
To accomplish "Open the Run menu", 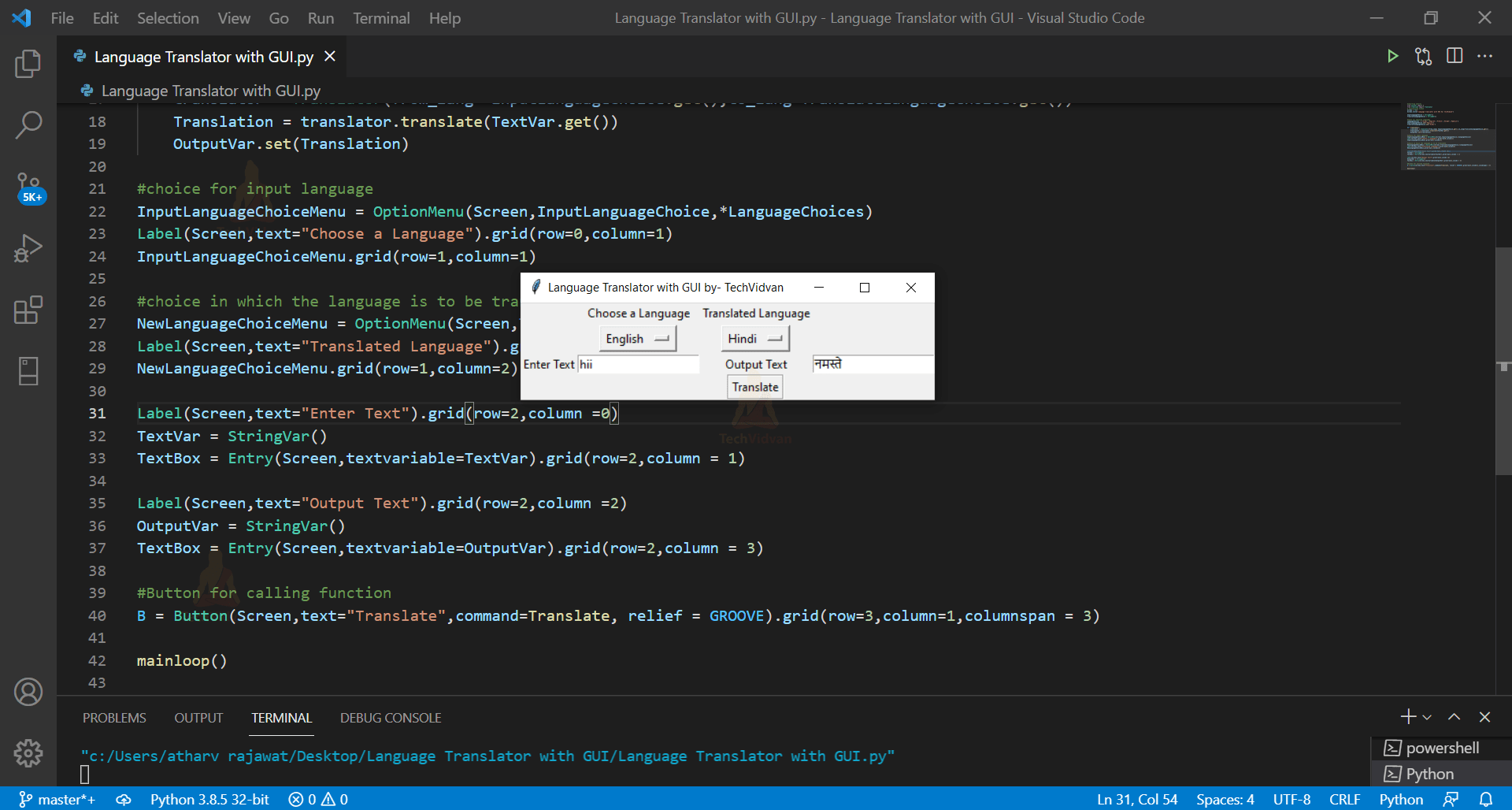I will [x=321, y=17].
